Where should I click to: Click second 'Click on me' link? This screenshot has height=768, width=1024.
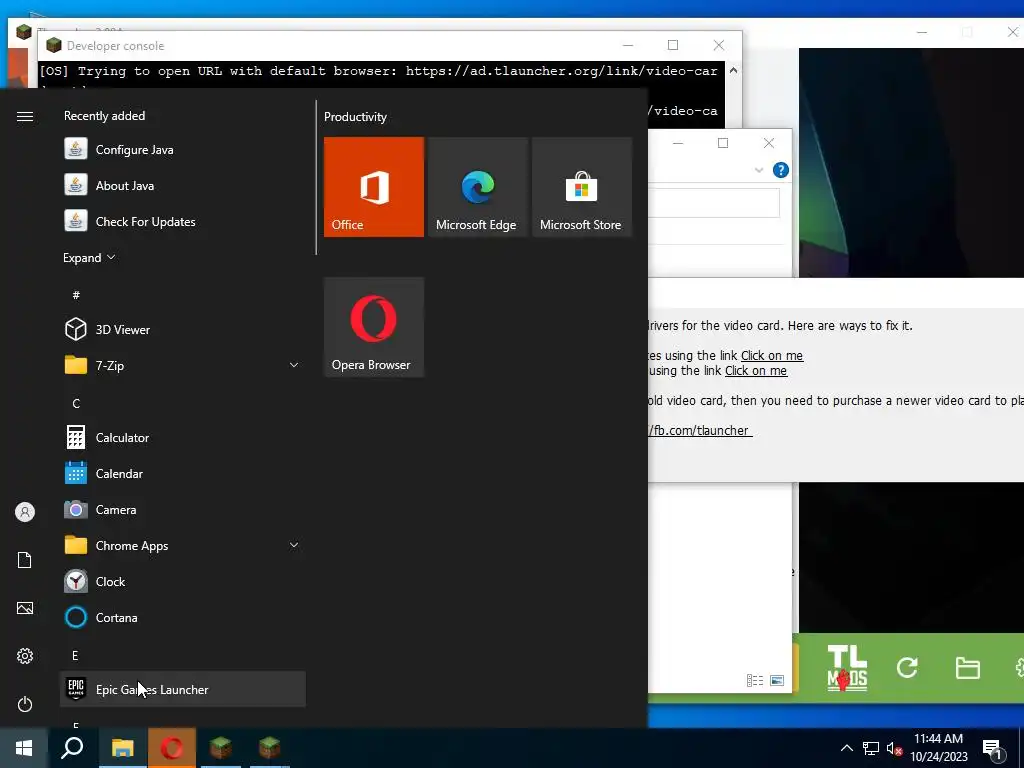coord(756,370)
